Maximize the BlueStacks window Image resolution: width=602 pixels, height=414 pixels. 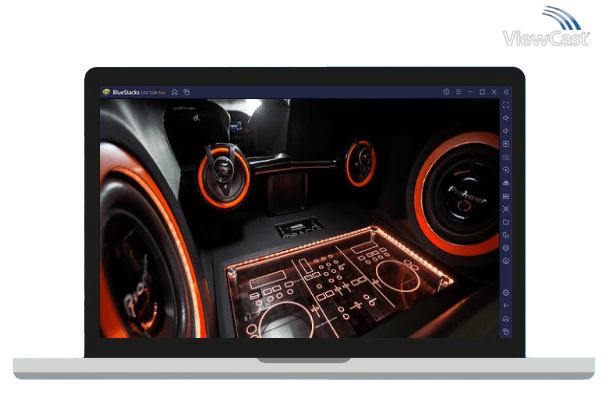pyautogui.click(x=482, y=92)
